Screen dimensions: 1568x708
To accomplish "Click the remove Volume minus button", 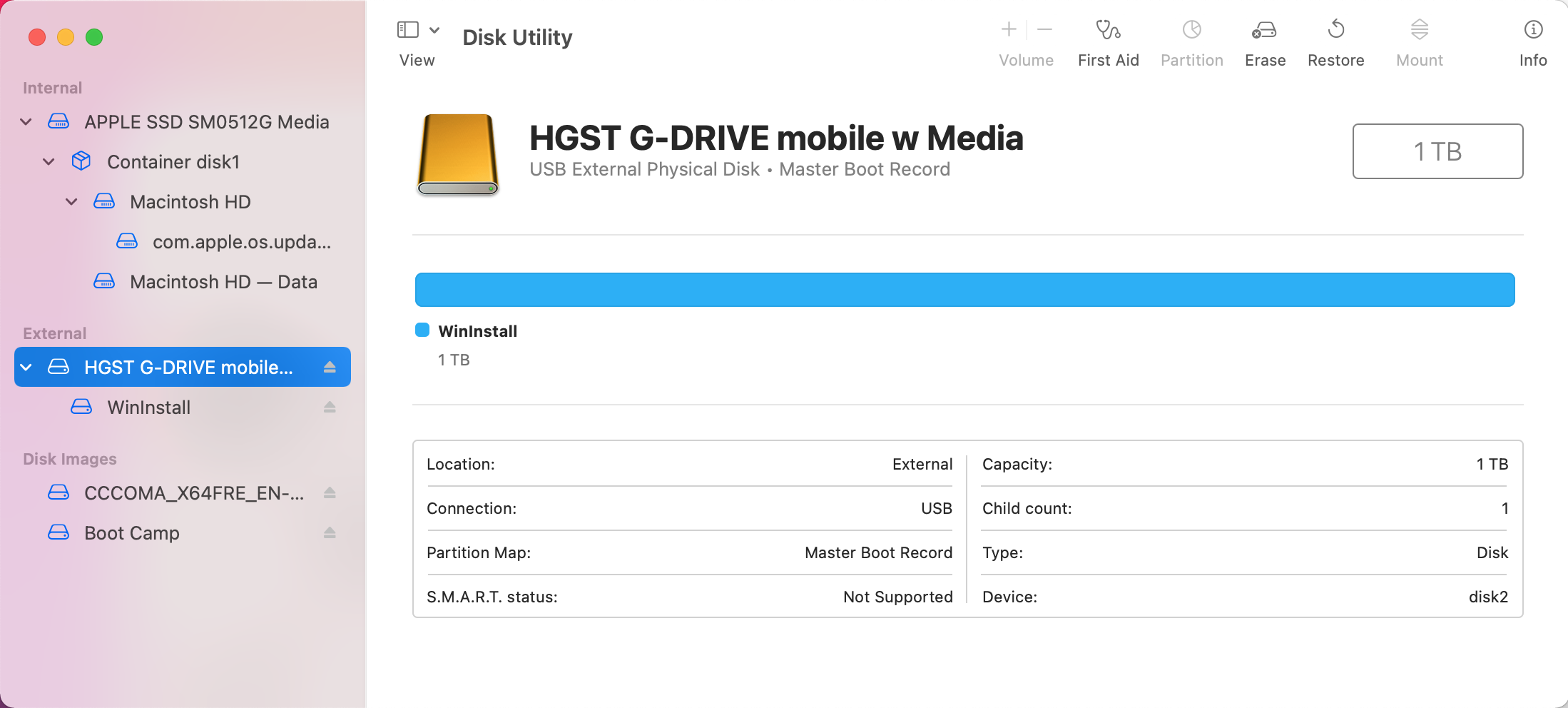I will [1044, 29].
